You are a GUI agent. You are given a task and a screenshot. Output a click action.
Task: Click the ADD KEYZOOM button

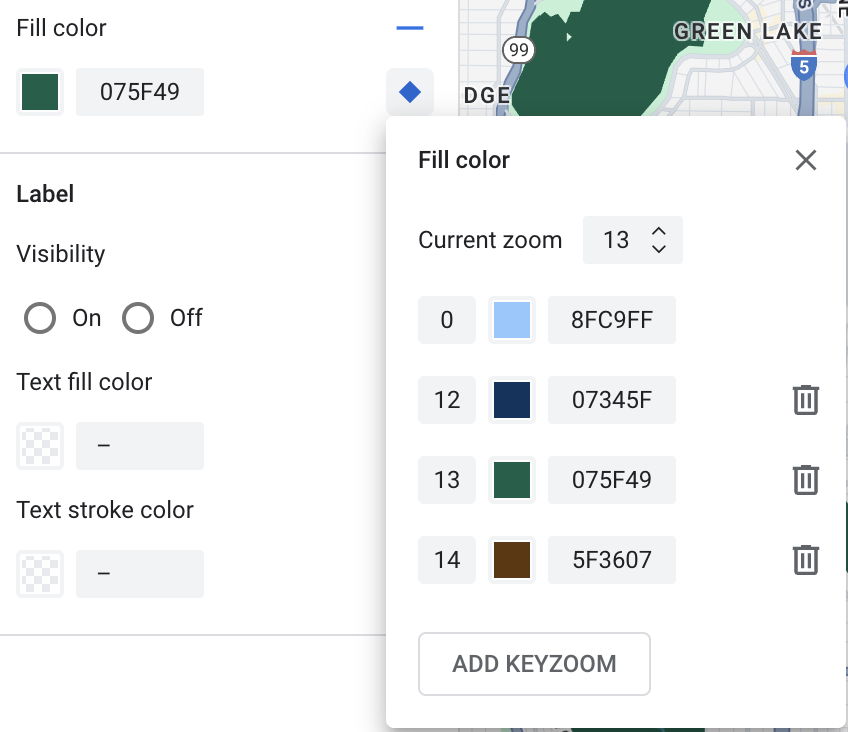[x=534, y=664]
